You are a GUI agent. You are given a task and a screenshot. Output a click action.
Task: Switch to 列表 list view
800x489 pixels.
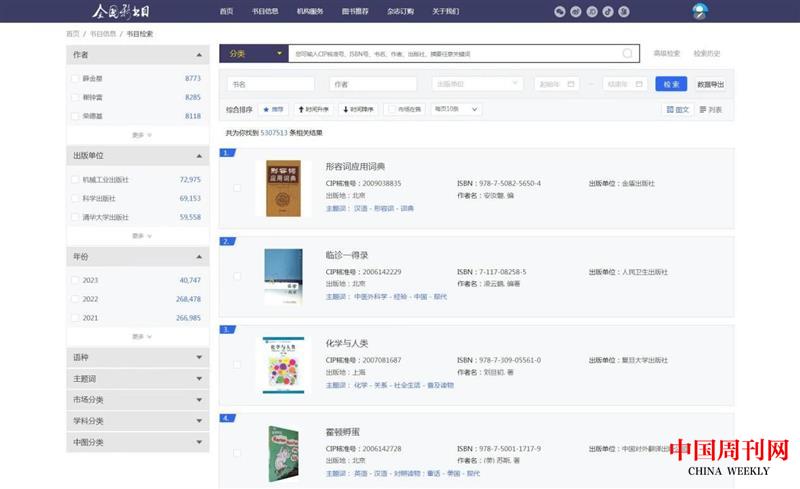[711, 109]
